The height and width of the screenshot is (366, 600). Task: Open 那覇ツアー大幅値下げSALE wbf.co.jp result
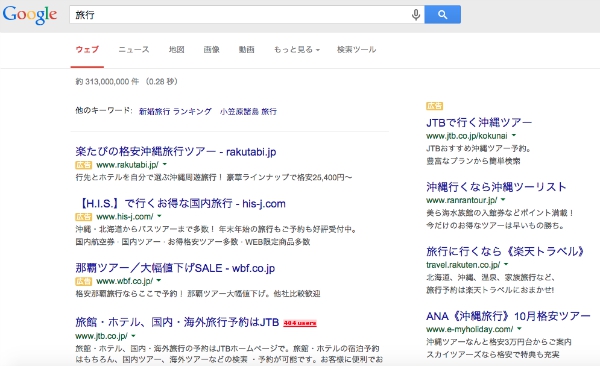click(x=175, y=268)
